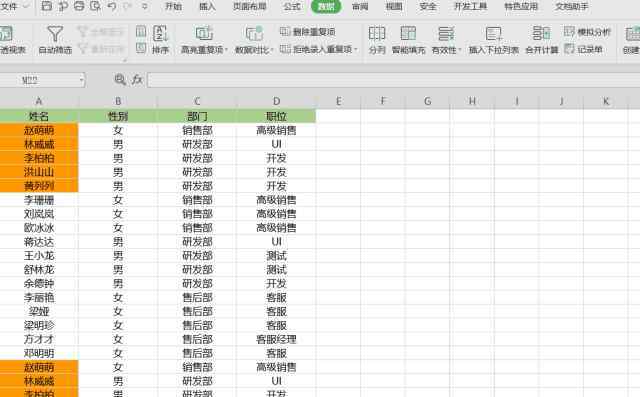640x397 pixels.
Task: Click the descending sort icon beside 排序
Action: (x=141, y=48)
